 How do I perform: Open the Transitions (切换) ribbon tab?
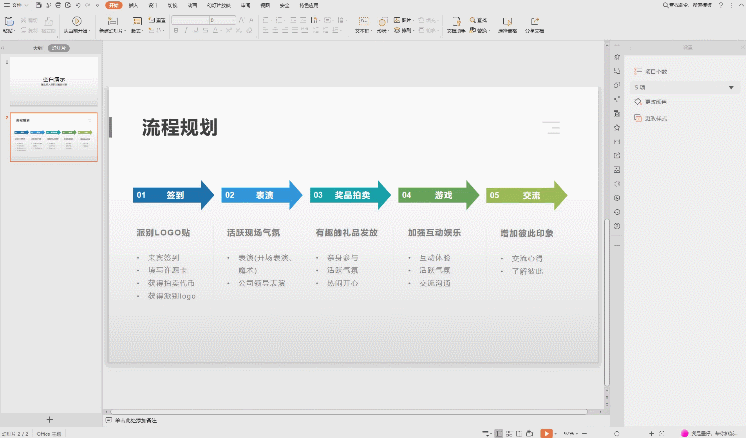click(172, 5)
